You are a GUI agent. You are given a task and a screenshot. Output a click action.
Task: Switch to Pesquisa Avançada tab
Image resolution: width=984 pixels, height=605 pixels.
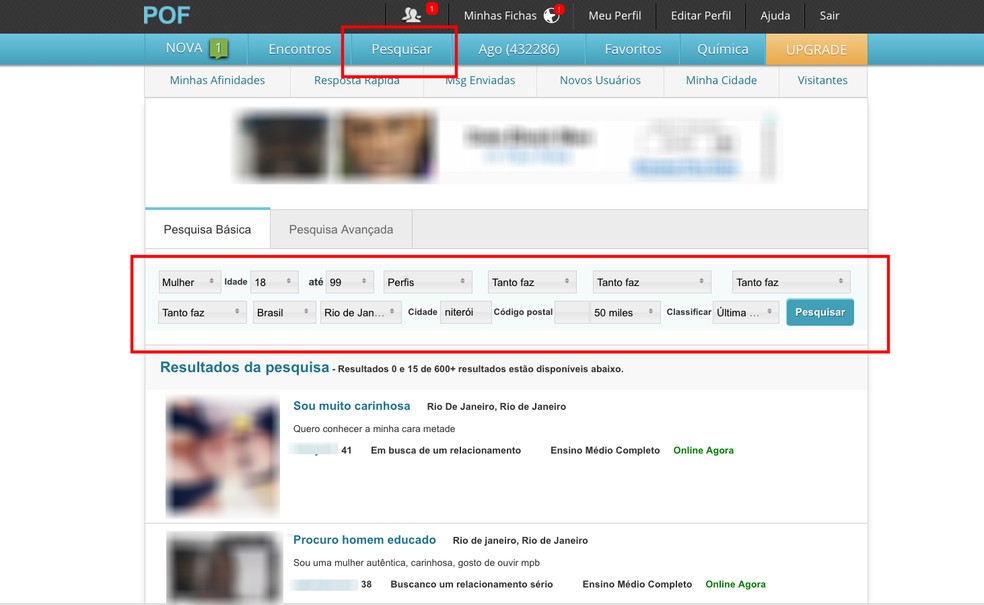341,229
